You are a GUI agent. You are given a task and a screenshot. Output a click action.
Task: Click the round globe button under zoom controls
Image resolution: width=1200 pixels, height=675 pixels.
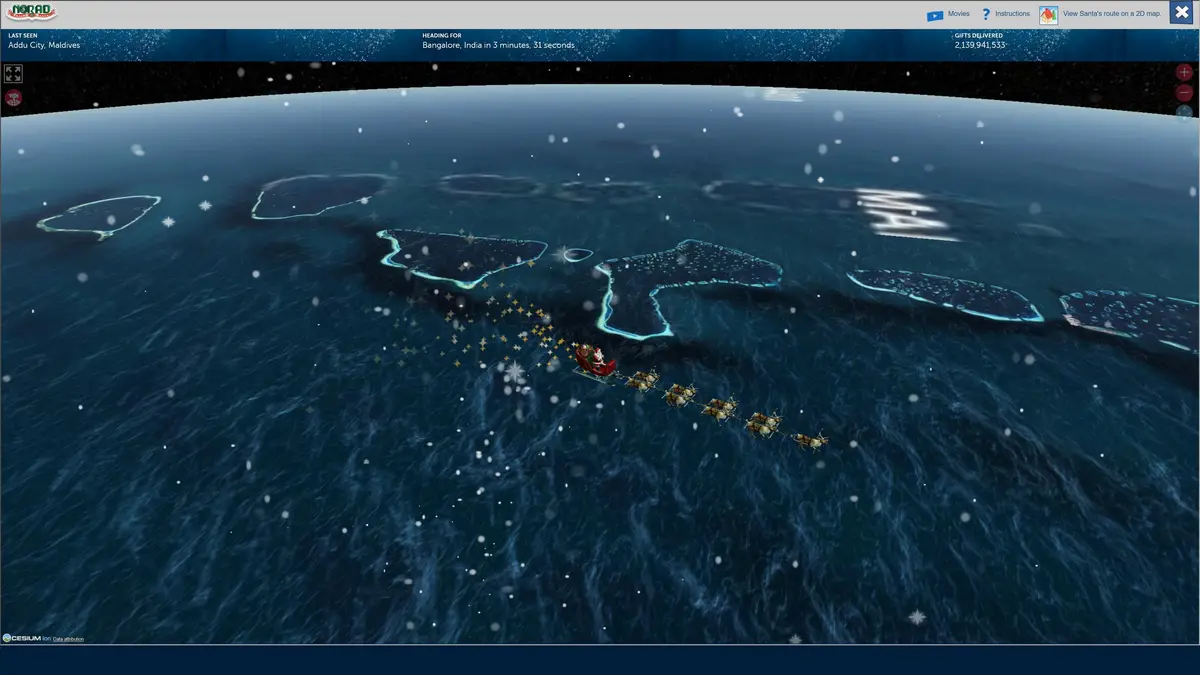tap(1185, 113)
